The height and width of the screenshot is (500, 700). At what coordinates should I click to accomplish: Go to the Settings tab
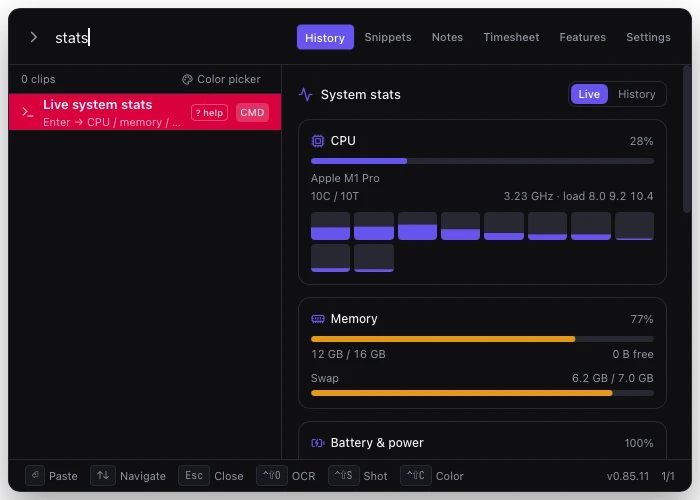coord(648,37)
